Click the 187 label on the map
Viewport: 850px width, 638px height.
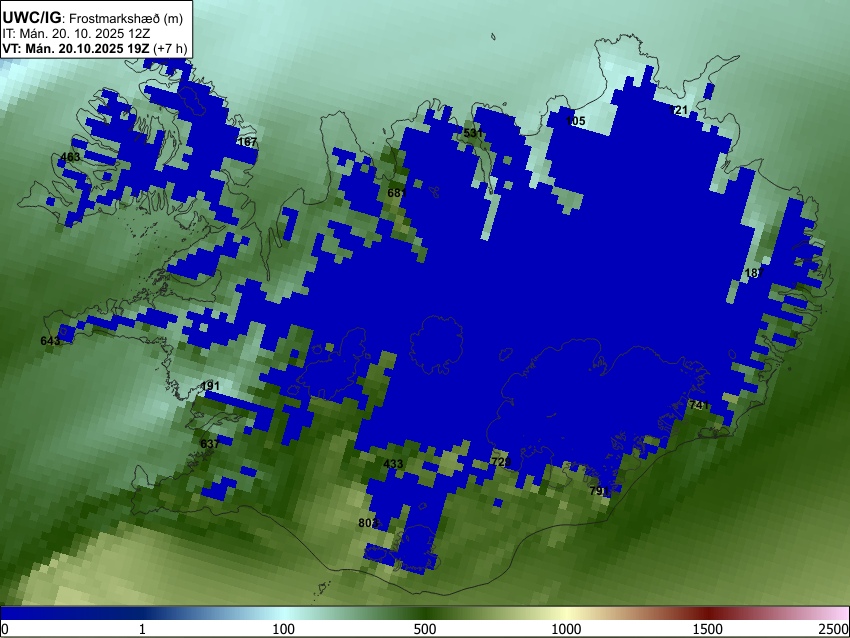pos(754,273)
